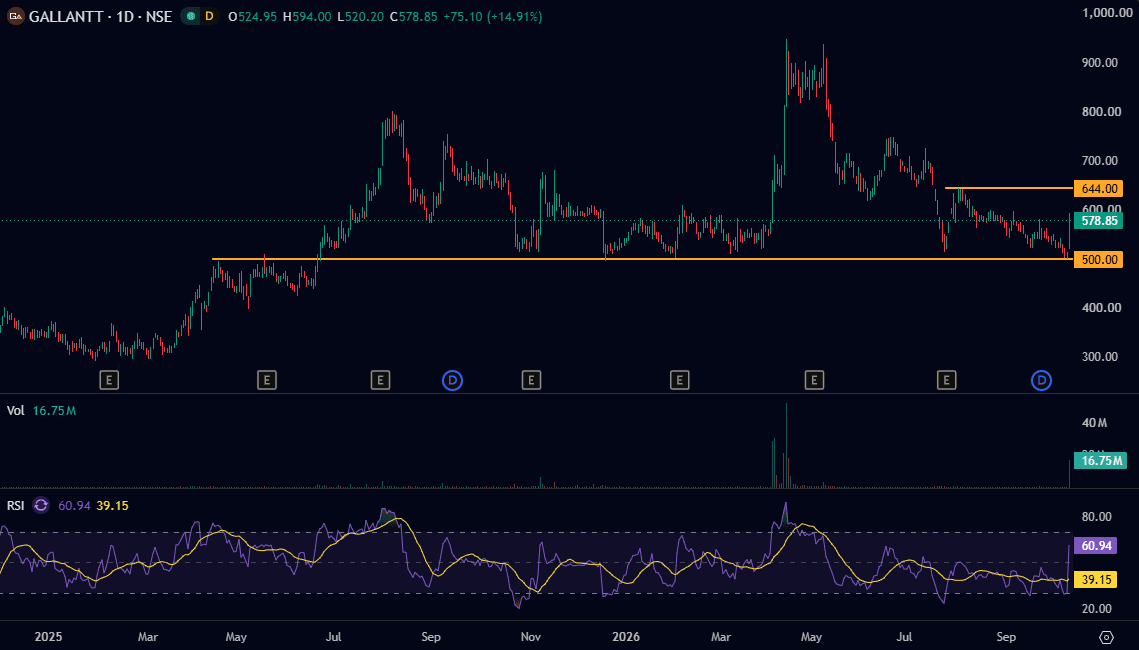Click the earnings E marker after 2026 label
The image size is (1139, 650).
(x=679, y=380)
